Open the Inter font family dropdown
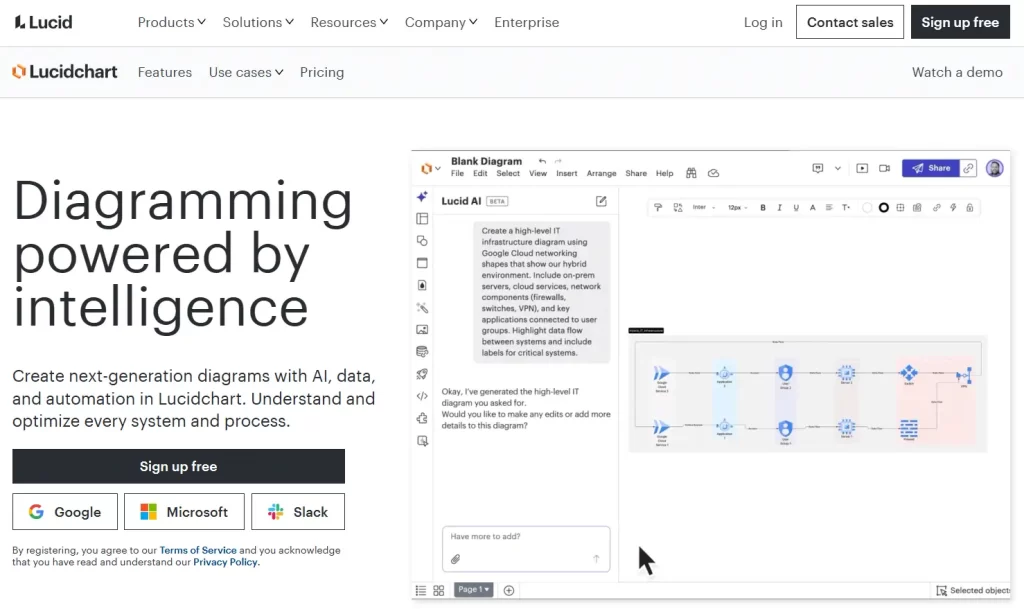This screenshot has width=1024, height=609. pos(704,208)
